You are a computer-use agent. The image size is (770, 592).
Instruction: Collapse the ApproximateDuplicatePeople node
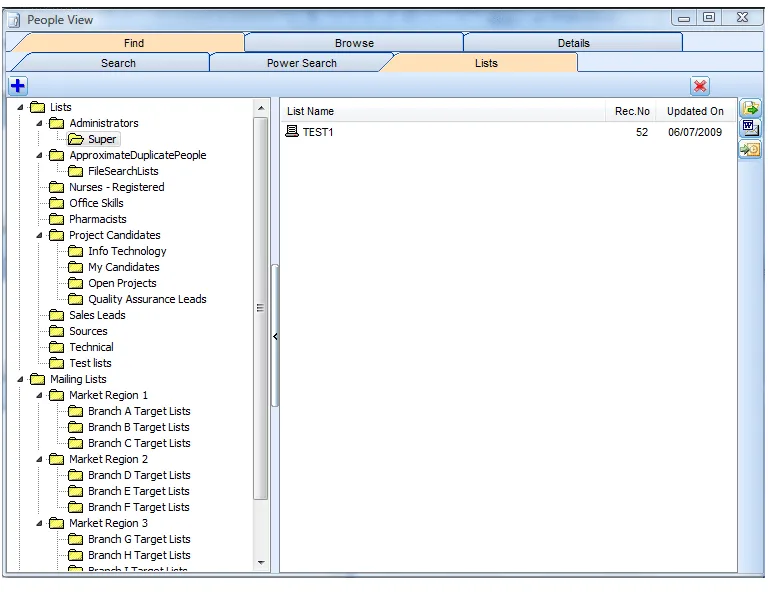(39, 155)
